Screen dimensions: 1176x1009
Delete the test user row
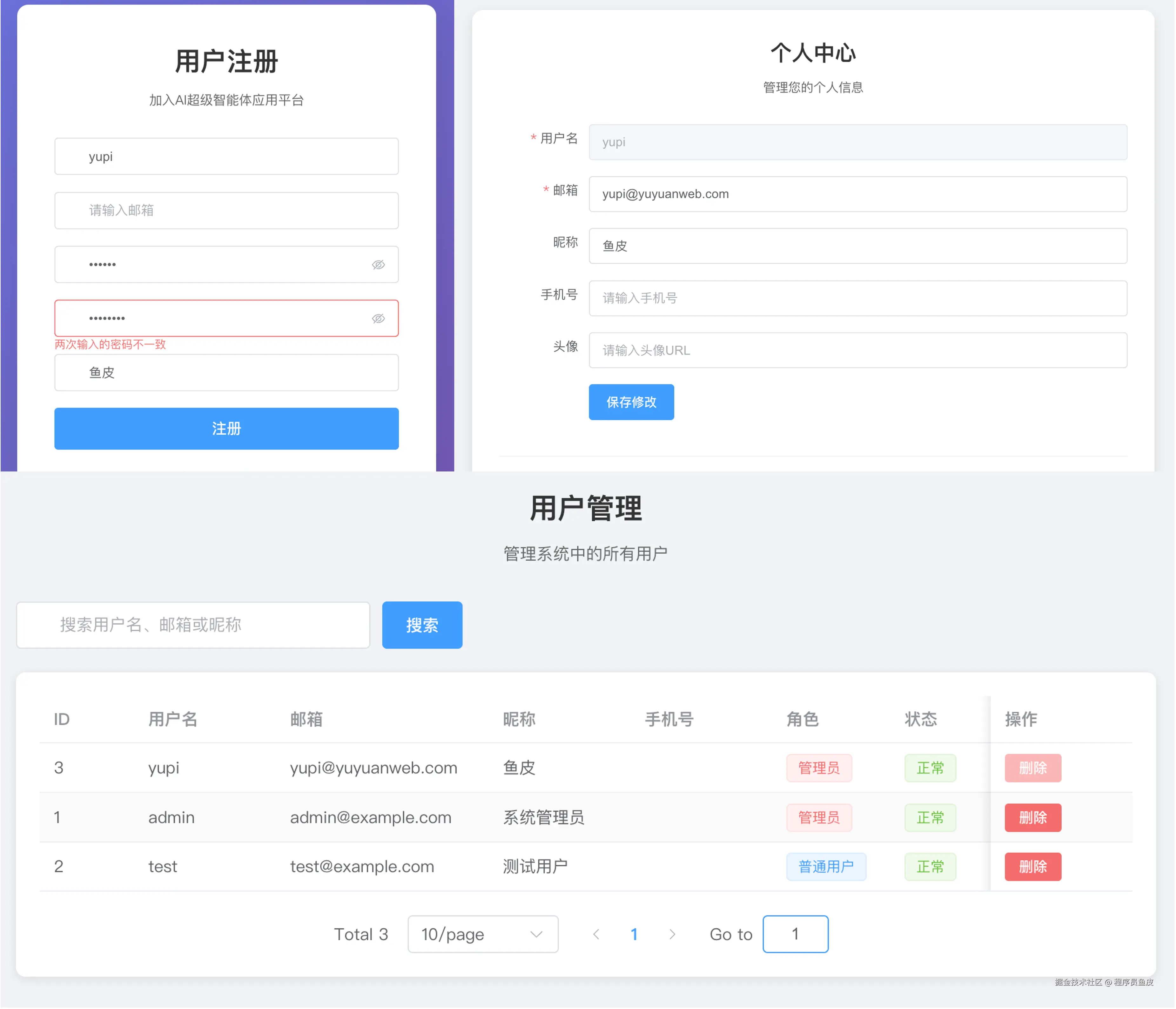coord(1032,866)
